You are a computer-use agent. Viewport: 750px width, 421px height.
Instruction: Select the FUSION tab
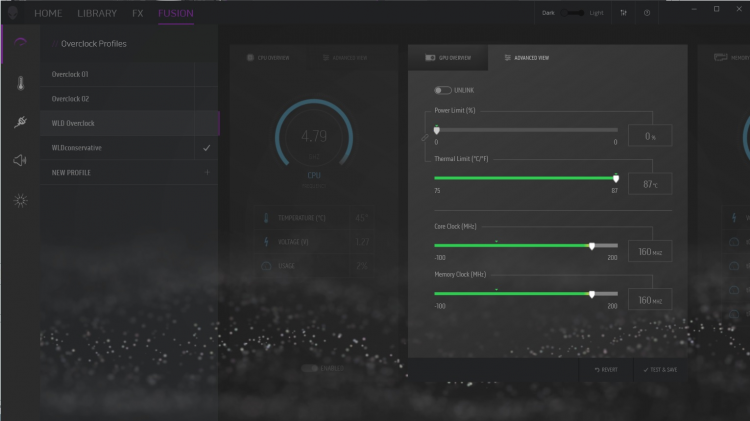[x=176, y=13]
